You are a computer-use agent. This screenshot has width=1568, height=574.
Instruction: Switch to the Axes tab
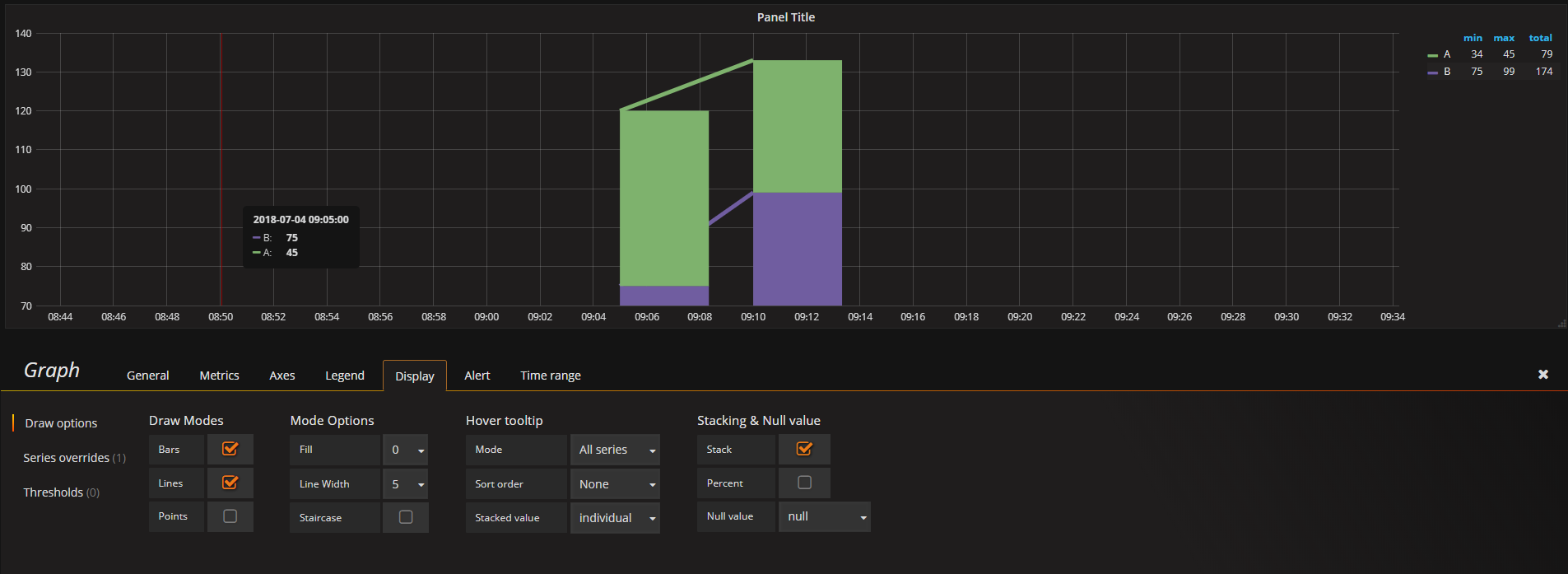click(x=282, y=376)
